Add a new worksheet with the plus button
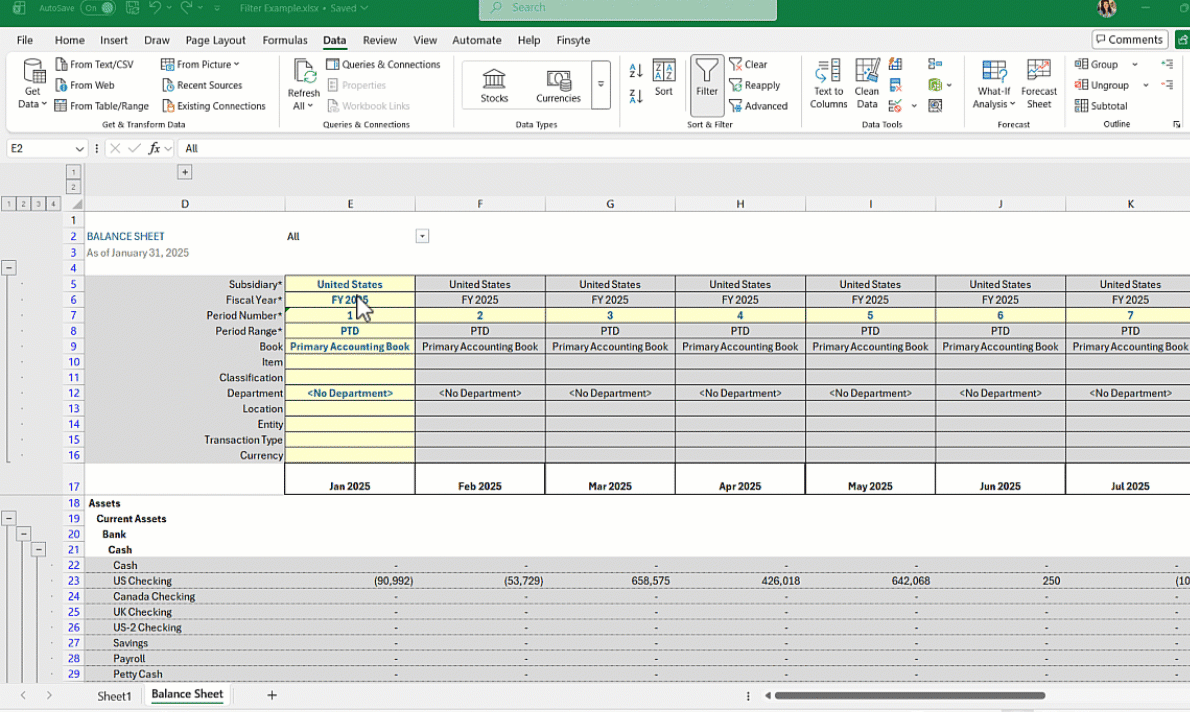This screenshot has width=1190, height=712. (x=271, y=694)
